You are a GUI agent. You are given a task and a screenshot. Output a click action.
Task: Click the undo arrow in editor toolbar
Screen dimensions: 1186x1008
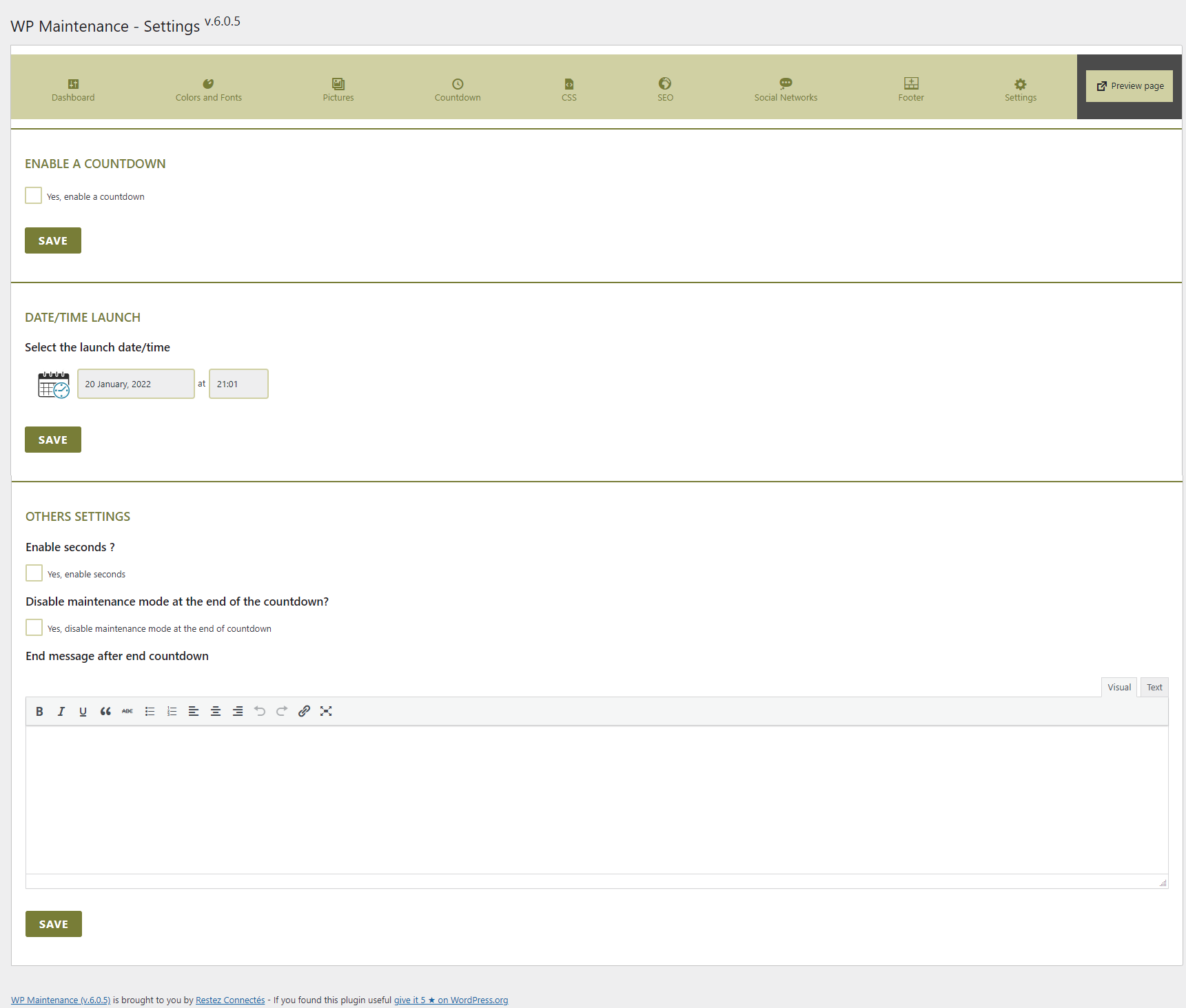tap(260, 711)
